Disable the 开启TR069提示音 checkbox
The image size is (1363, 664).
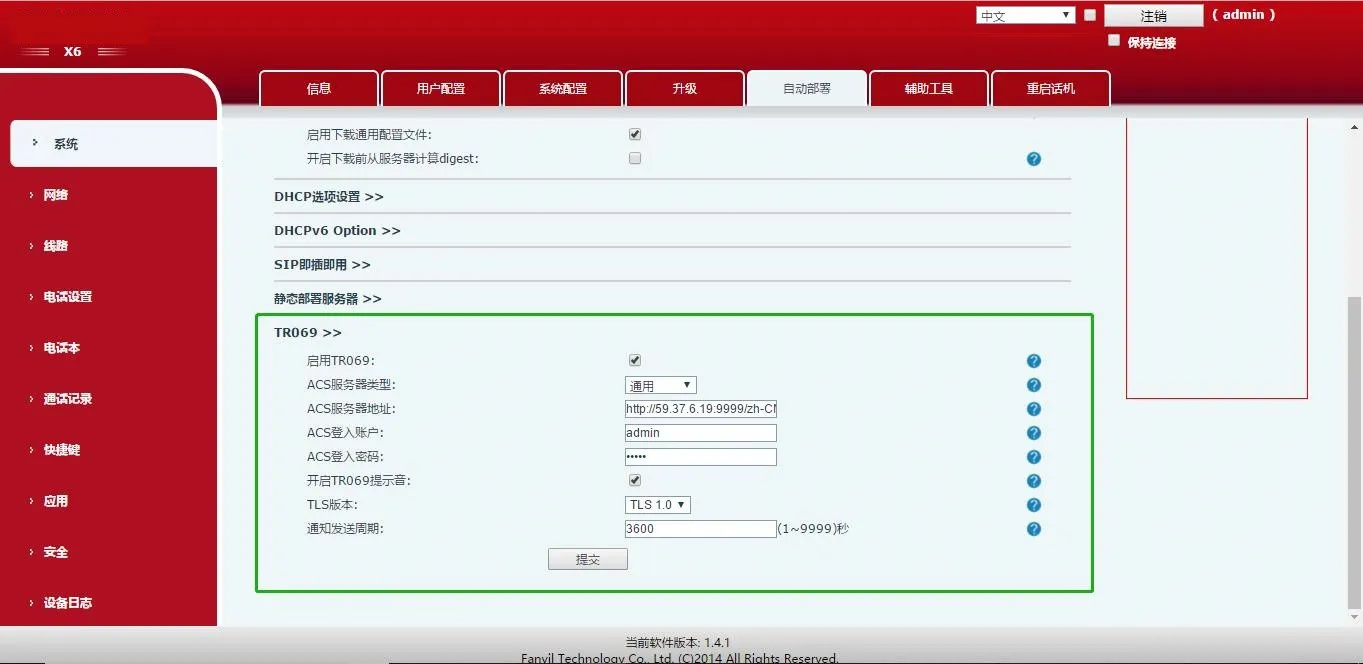tap(635, 480)
